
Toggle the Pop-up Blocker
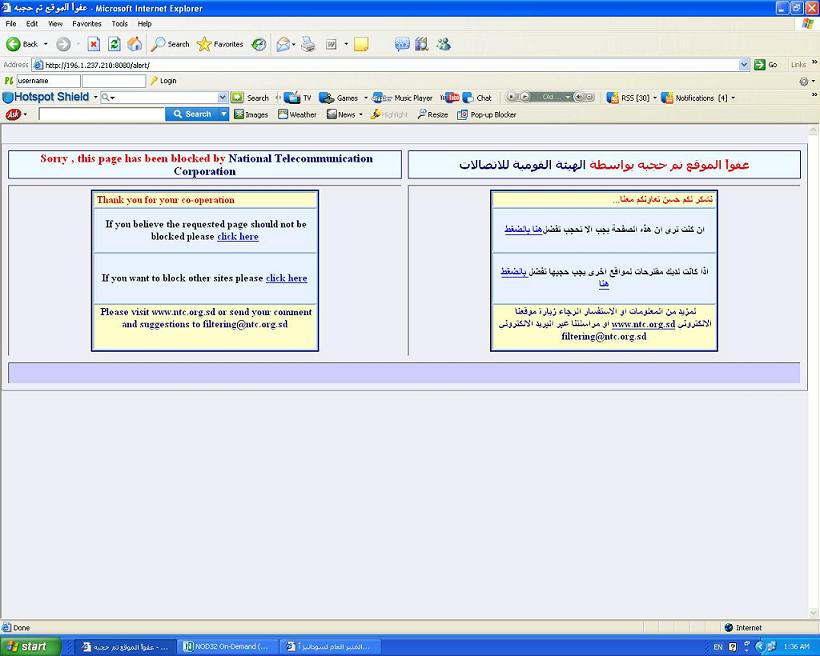[x=486, y=115]
